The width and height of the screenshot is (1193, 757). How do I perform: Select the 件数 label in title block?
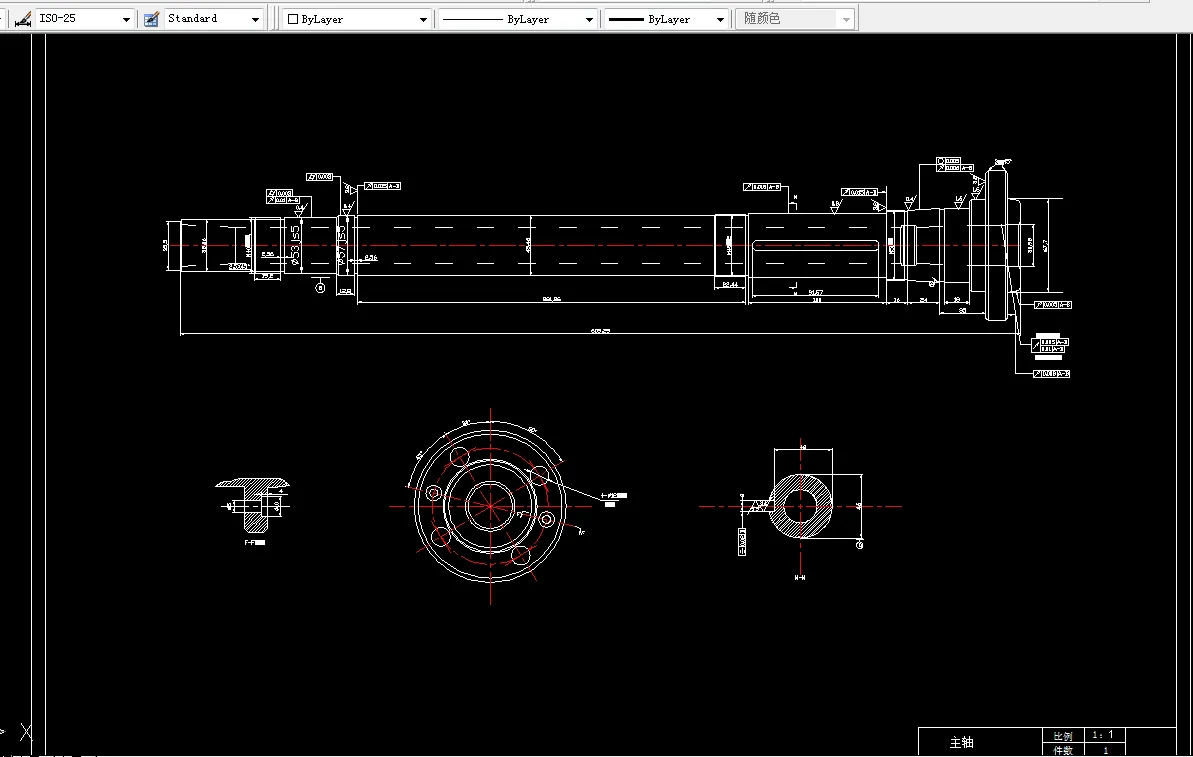pos(1063,750)
